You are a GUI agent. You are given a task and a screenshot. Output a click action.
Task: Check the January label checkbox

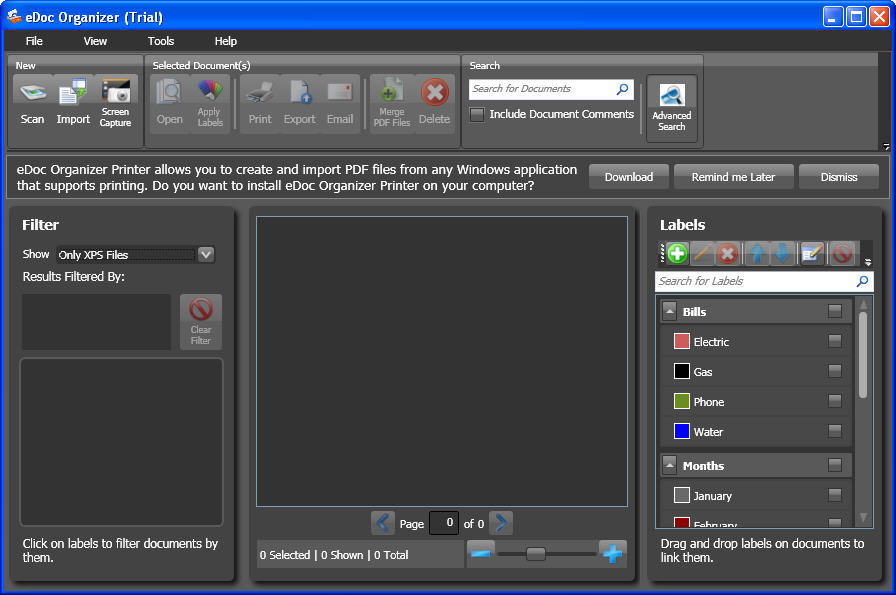tap(834, 495)
